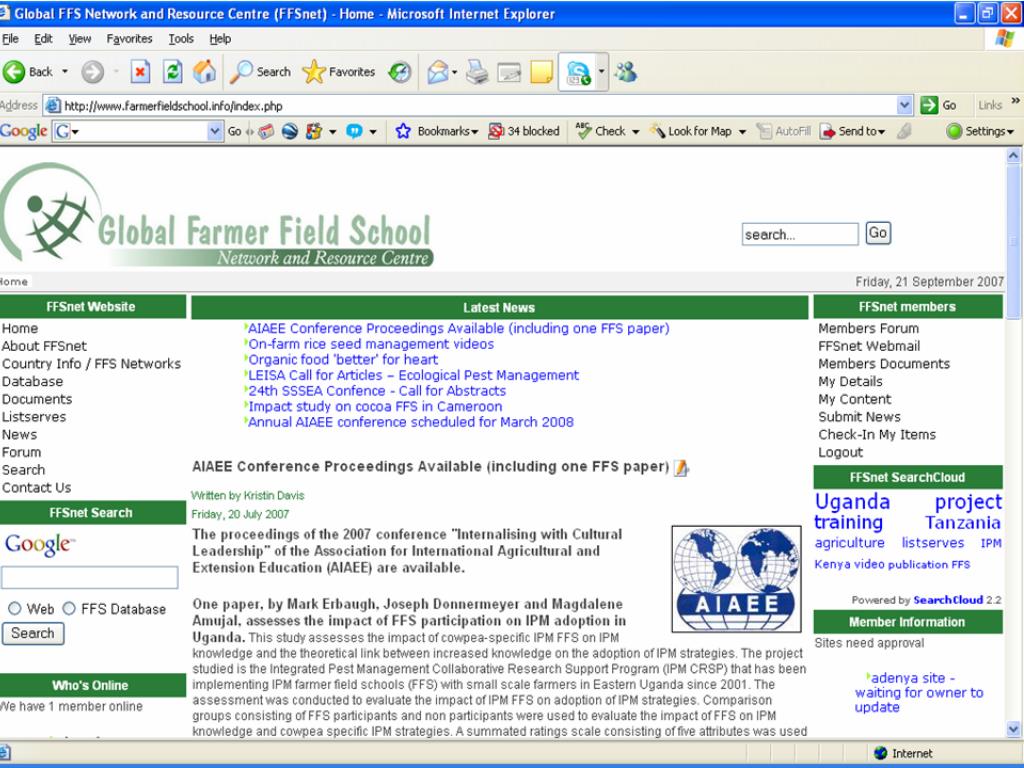Click the edit pencil icon beside article title
Viewport: 1024px width, 768px height.
[x=681, y=468]
